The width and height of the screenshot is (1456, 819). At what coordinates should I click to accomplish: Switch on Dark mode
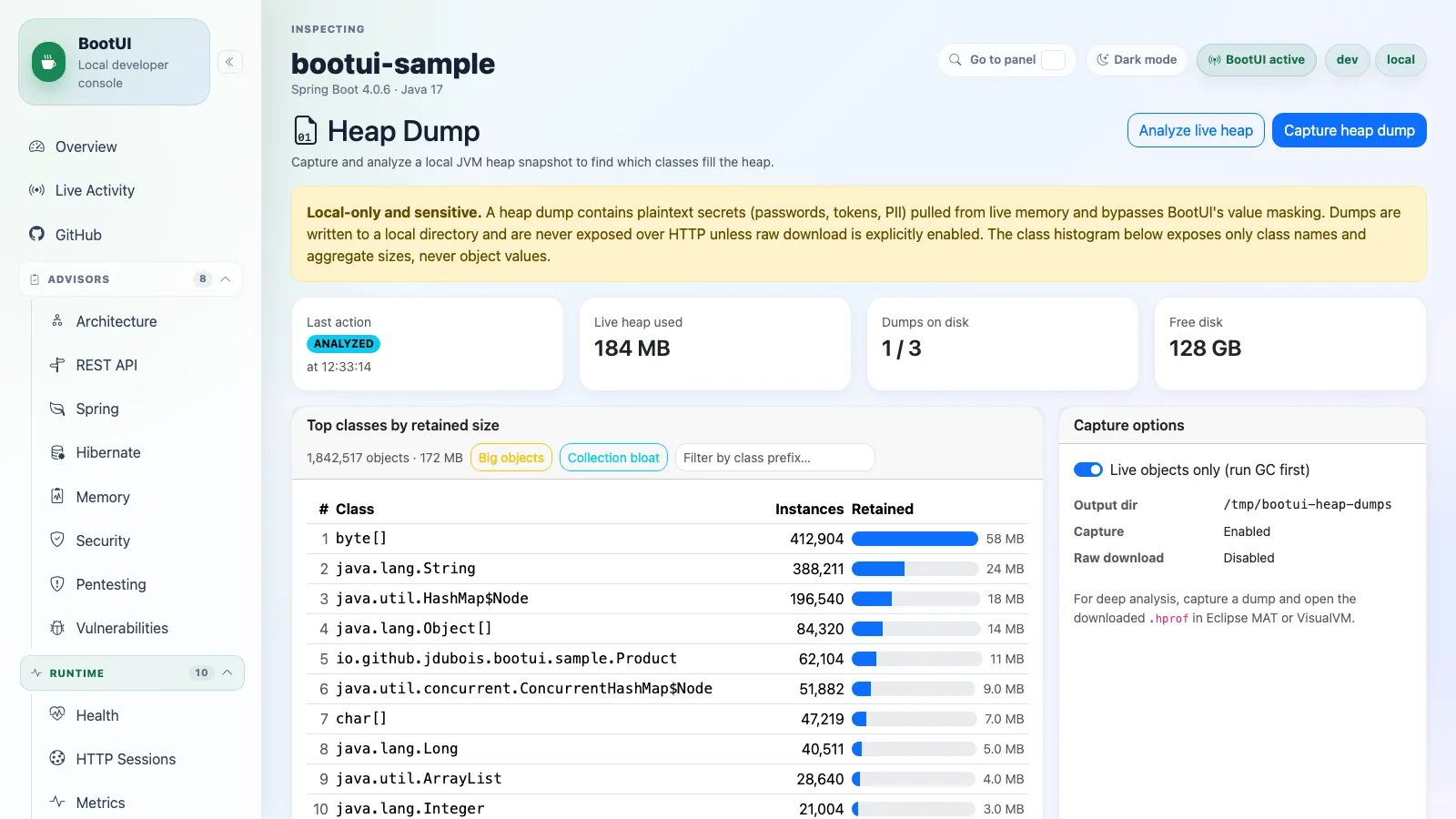[1137, 59]
